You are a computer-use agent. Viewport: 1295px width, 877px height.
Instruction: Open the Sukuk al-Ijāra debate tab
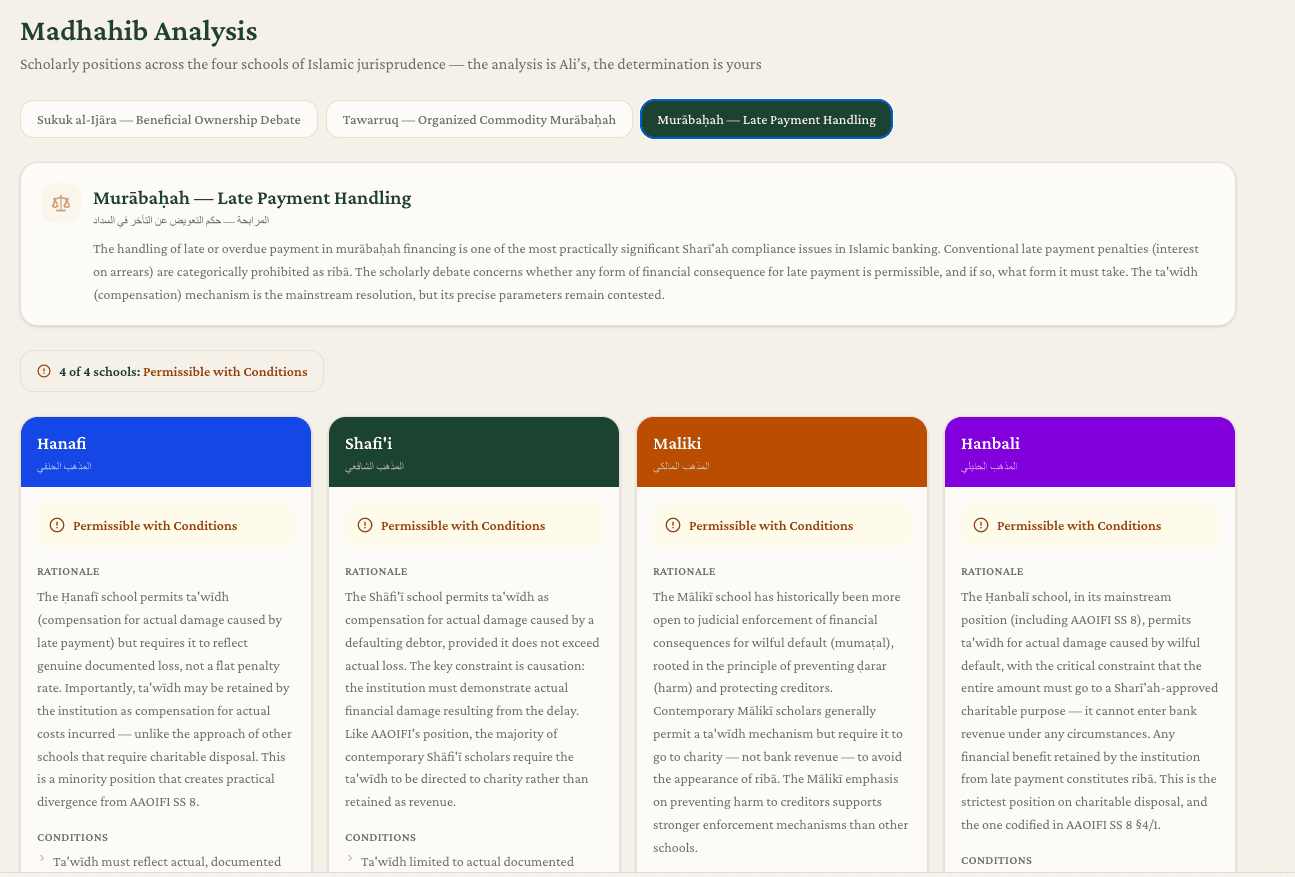coord(168,119)
